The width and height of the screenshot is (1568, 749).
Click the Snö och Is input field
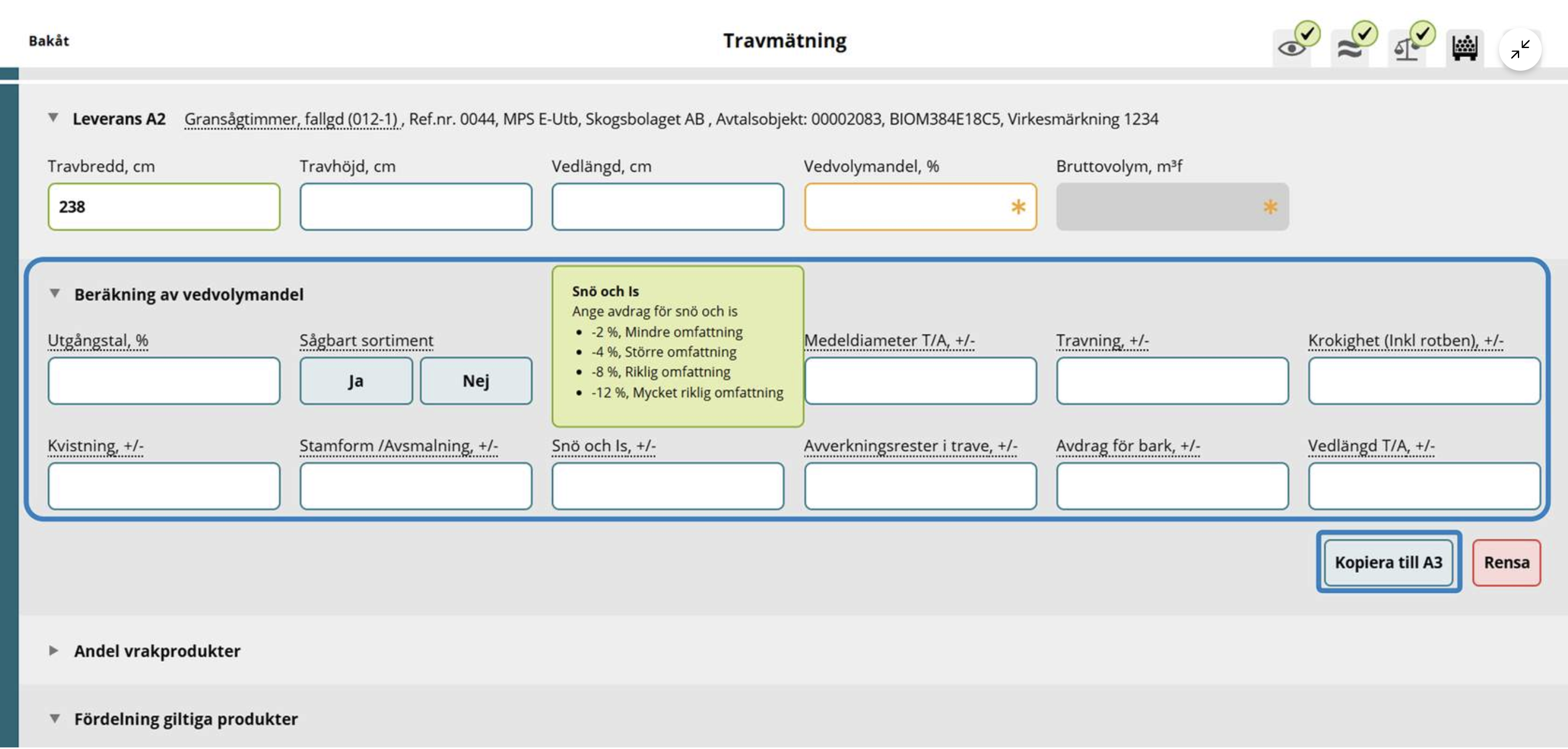tap(667, 486)
